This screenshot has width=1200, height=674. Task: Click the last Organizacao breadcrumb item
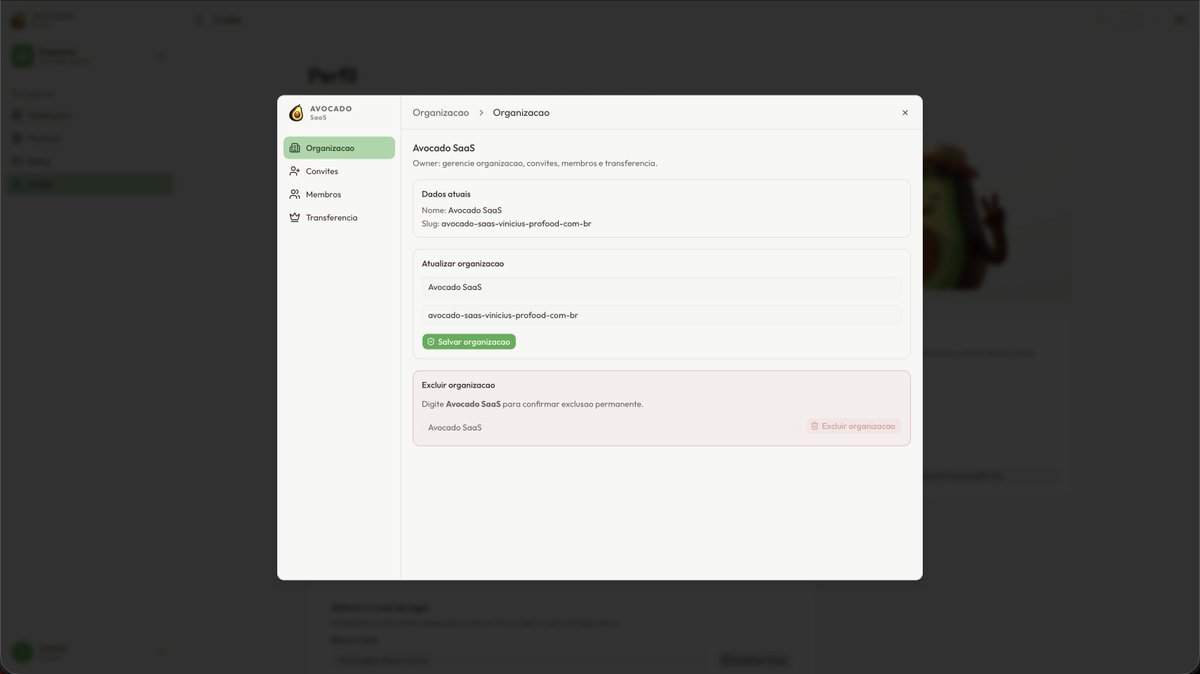click(x=521, y=113)
